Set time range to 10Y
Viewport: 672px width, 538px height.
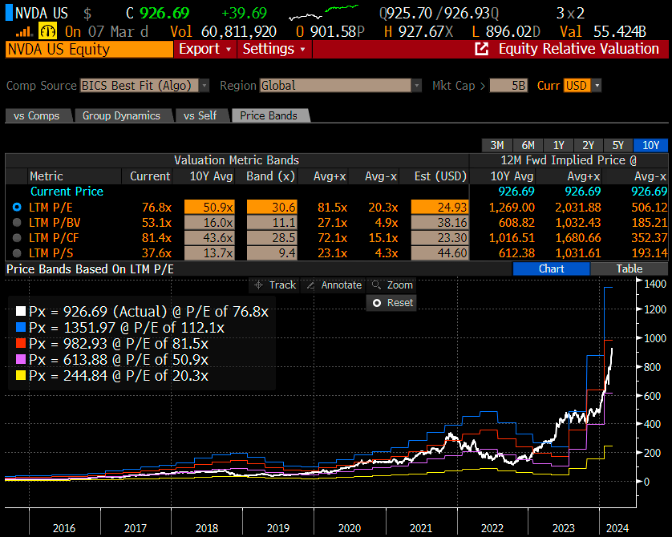coord(651,145)
